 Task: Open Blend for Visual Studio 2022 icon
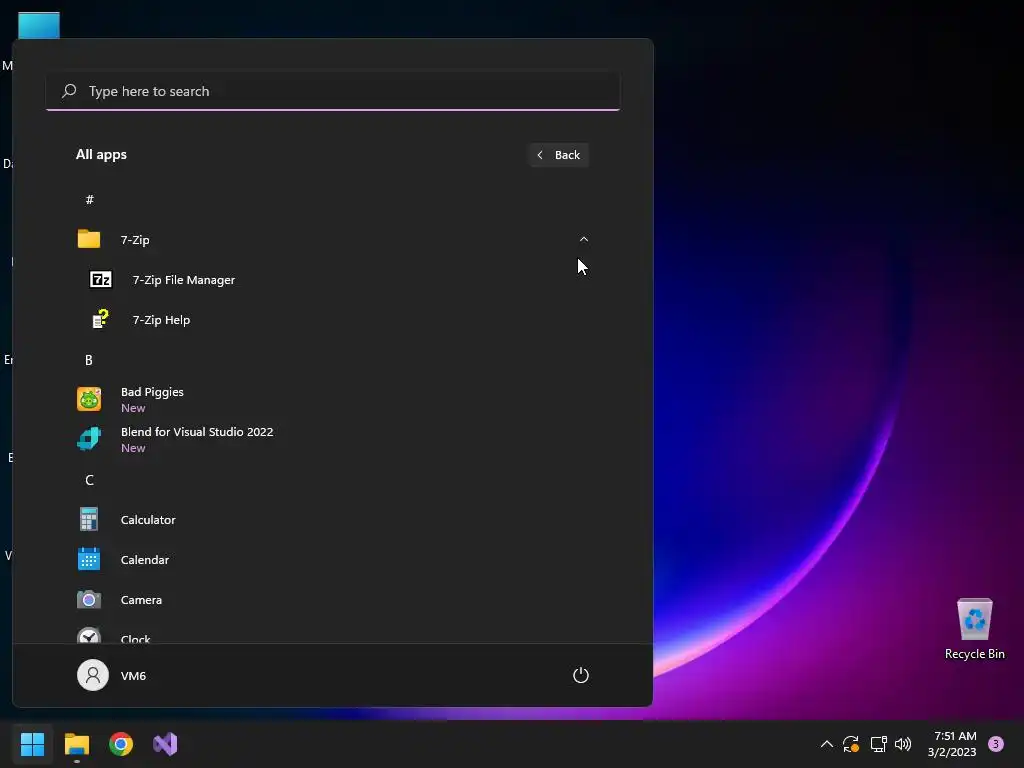pos(89,439)
